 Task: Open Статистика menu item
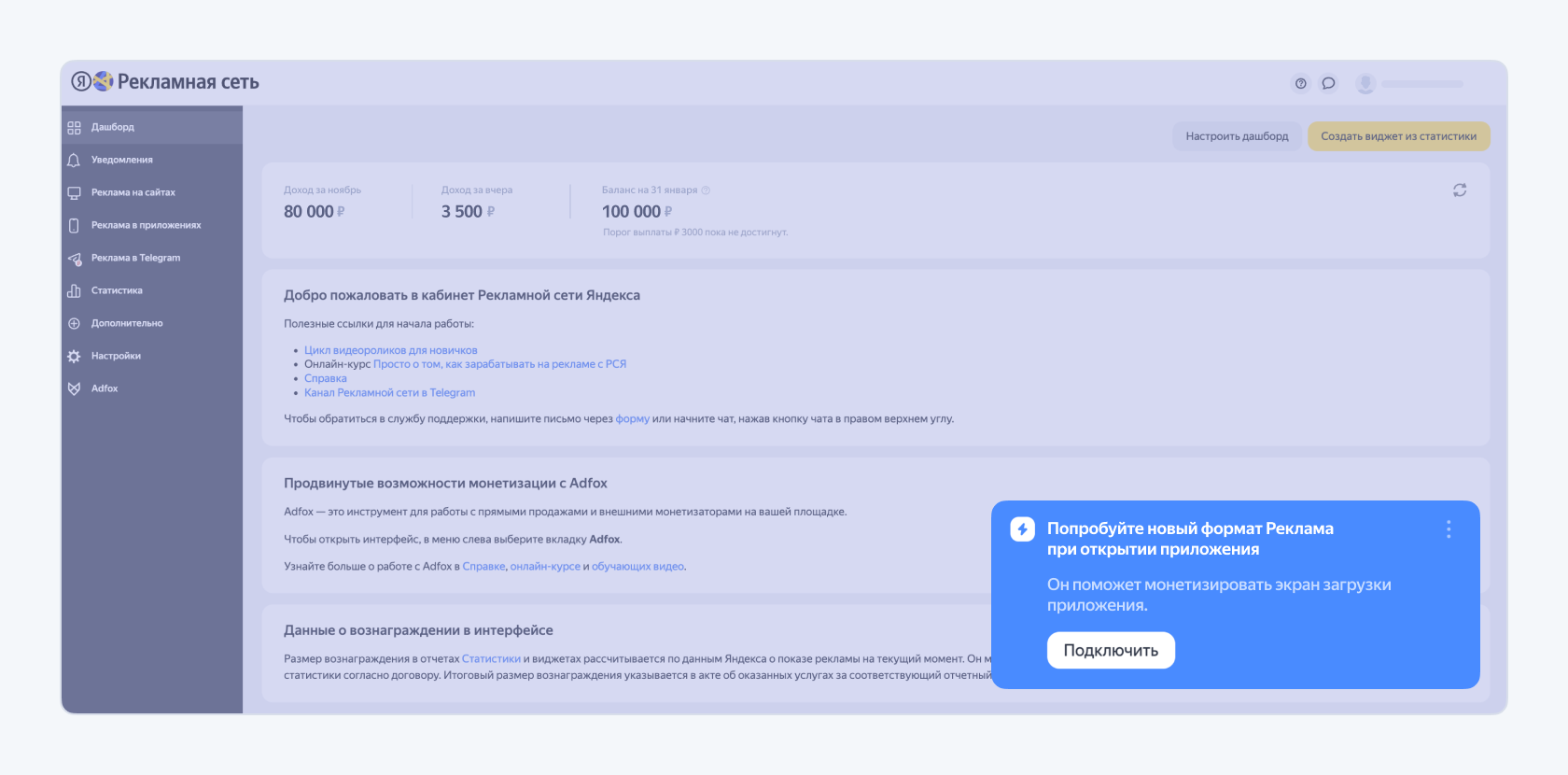[152, 290]
